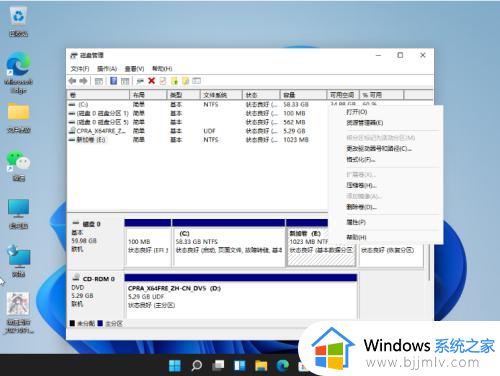Select the (C:) volume row in list
Viewport: 500px width, 376px height.
[197, 105]
